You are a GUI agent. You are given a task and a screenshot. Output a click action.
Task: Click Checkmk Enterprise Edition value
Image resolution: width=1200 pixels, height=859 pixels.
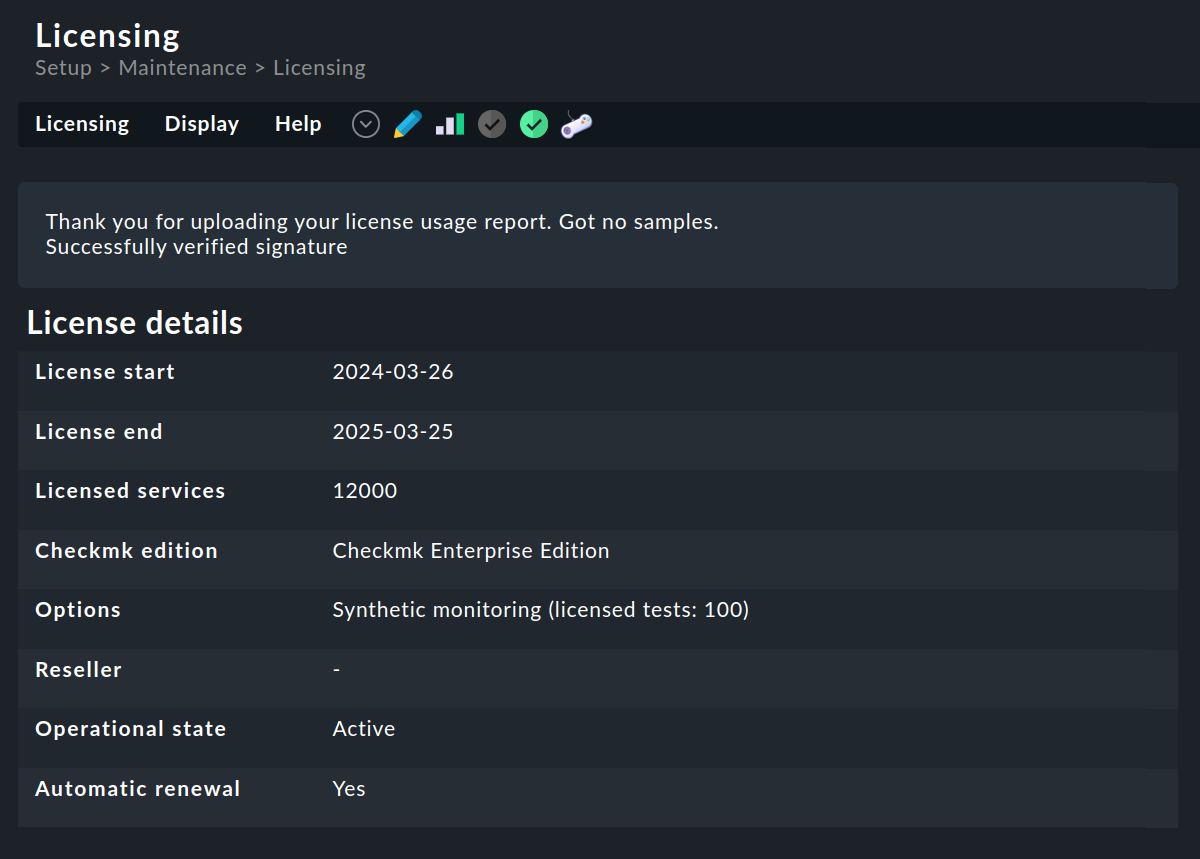471,551
